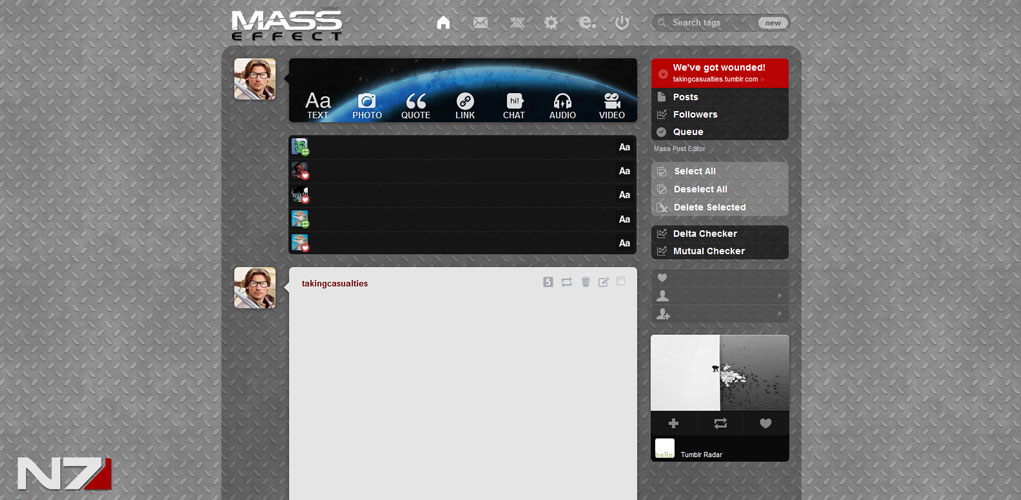Open liked posts heart row in sidebar
1021x500 pixels.
tap(720, 278)
